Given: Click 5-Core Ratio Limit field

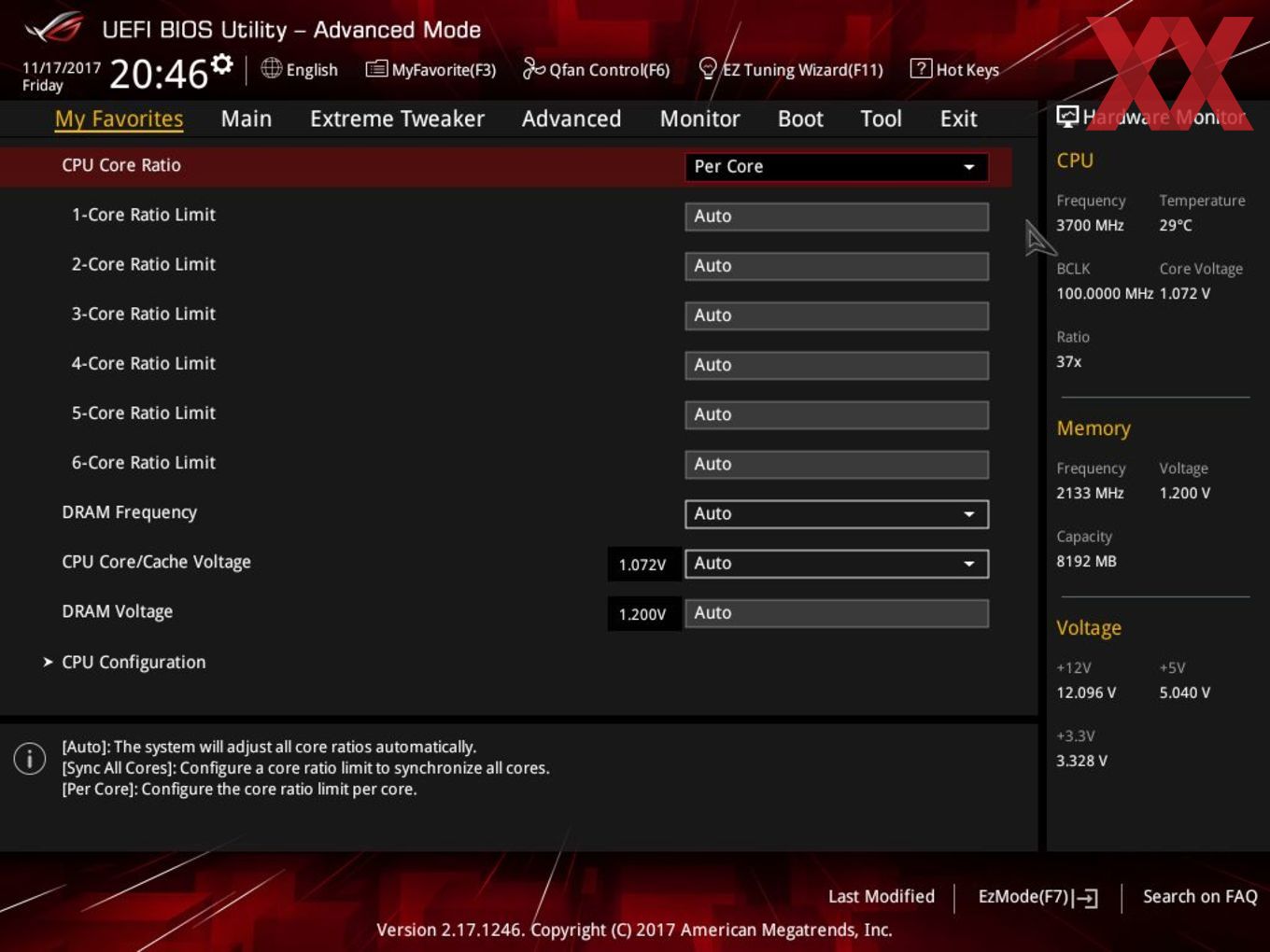Looking at the screenshot, I should point(836,413).
